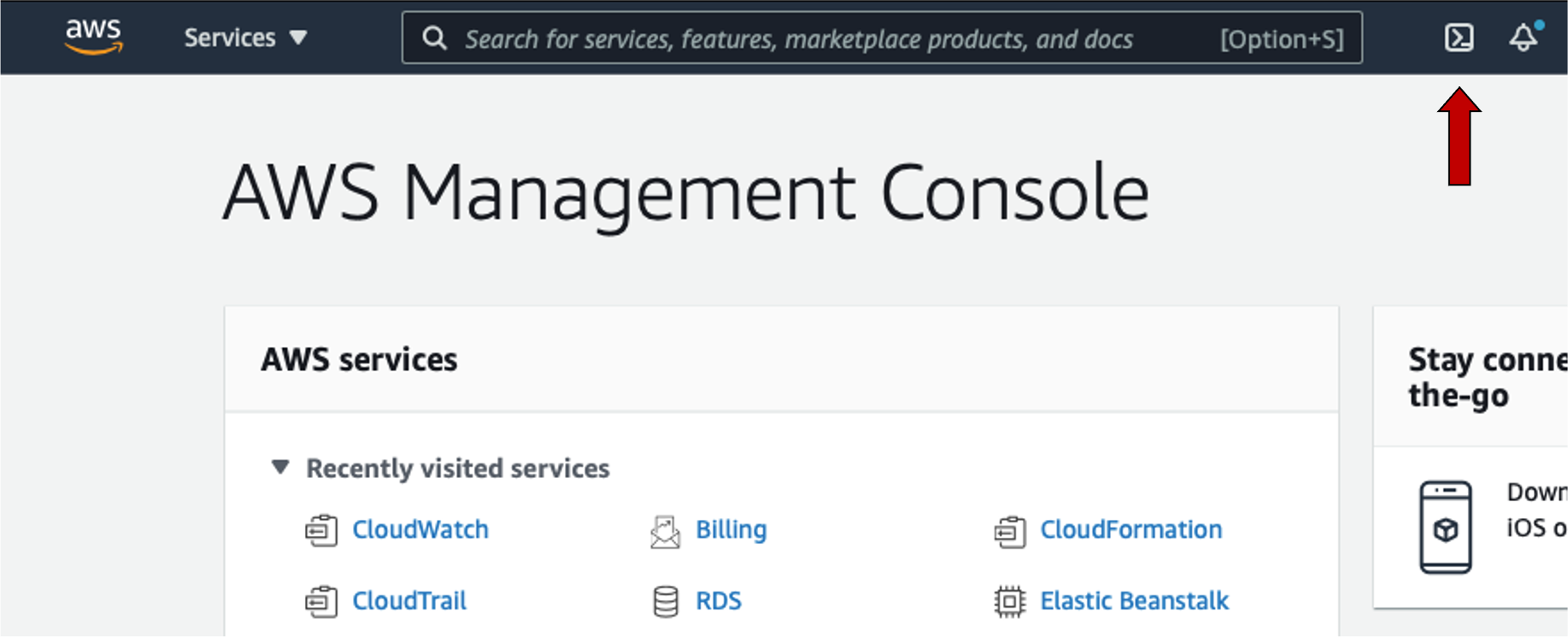This screenshot has width=1568, height=637.
Task: Open the CloudShell terminal icon
Action: coord(1459,38)
